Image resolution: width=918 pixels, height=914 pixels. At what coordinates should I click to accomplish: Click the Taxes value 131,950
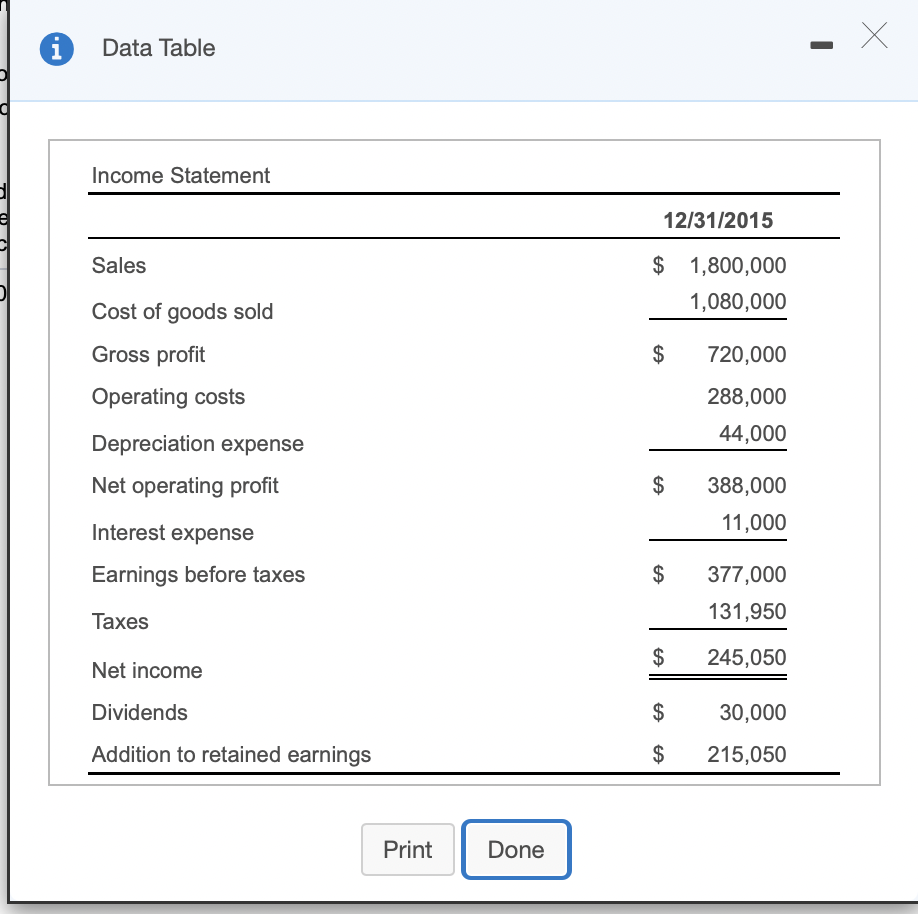click(x=747, y=611)
